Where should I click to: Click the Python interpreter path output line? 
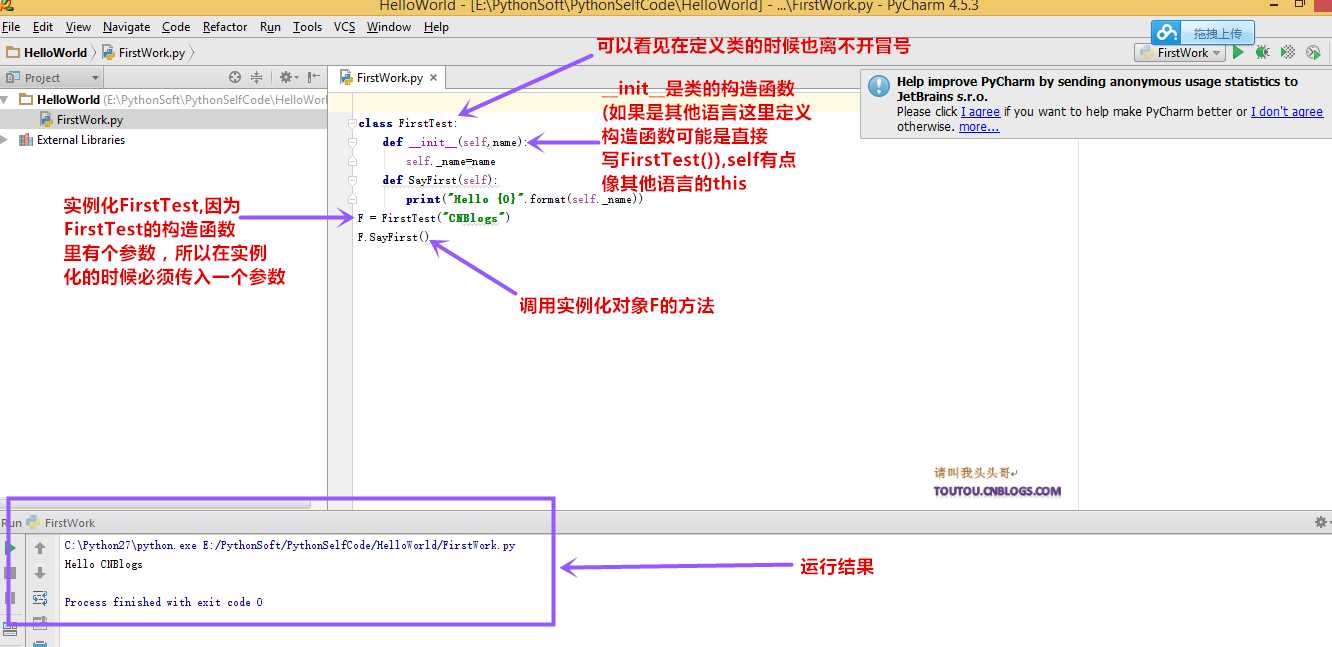290,545
